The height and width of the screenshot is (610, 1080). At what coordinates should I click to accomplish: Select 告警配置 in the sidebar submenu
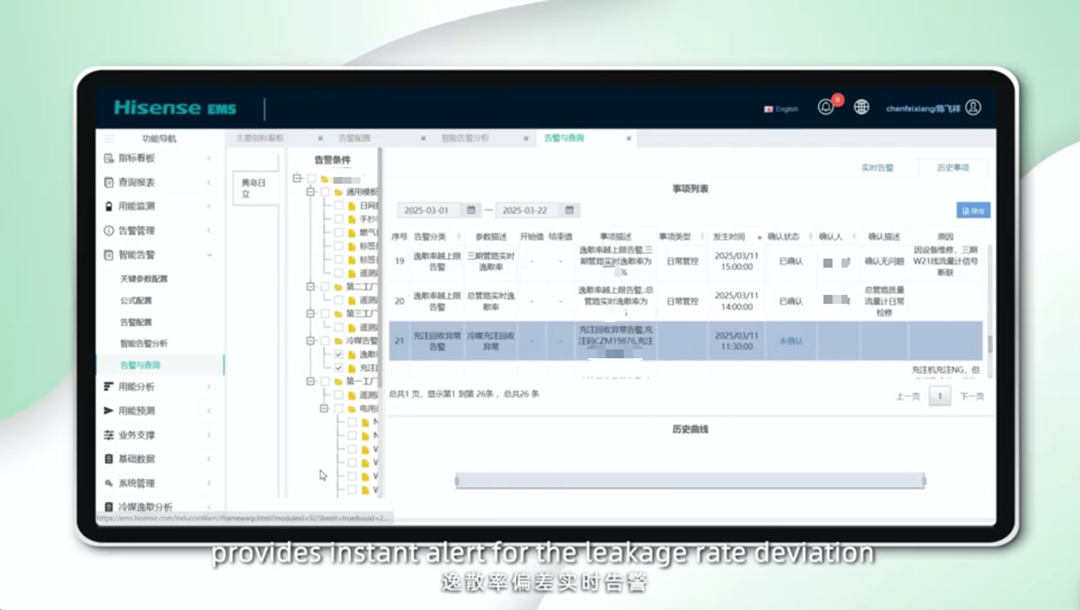(x=137, y=323)
